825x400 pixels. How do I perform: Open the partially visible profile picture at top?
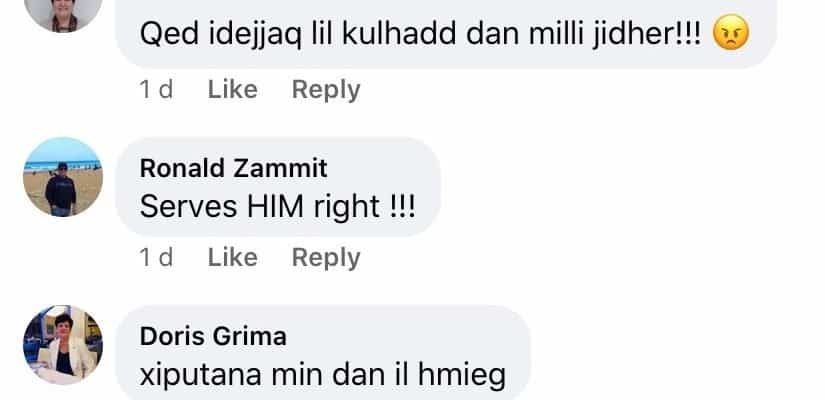(x=63, y=15)
